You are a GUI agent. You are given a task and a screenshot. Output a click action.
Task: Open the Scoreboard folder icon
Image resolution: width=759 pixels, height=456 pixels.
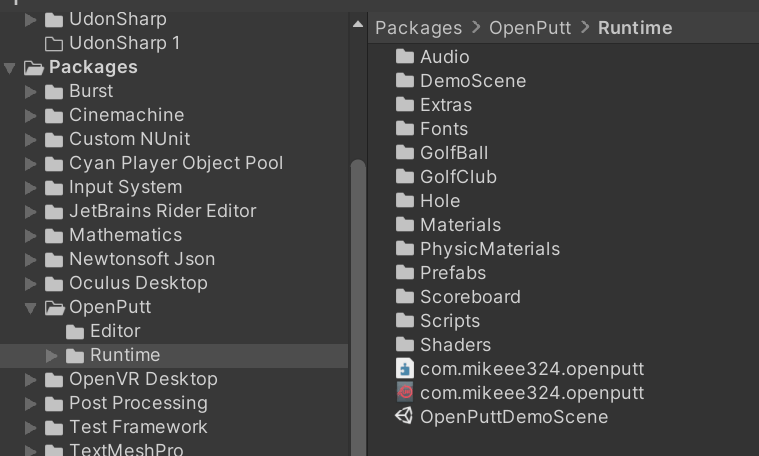pyautogui.click(x=405, y=297)
